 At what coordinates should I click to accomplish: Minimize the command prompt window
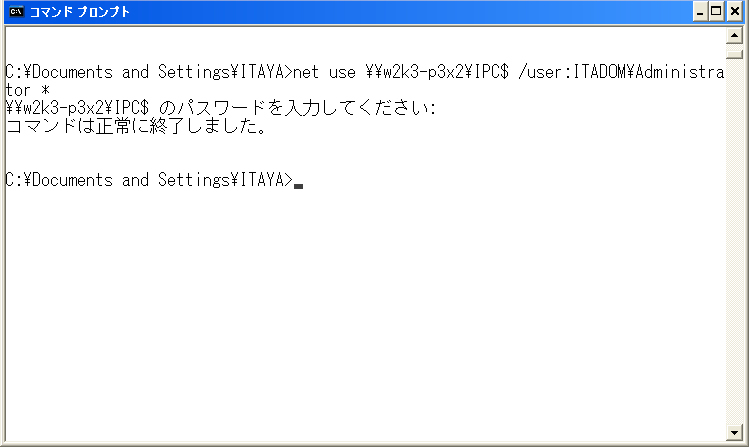tap(700, 11)
